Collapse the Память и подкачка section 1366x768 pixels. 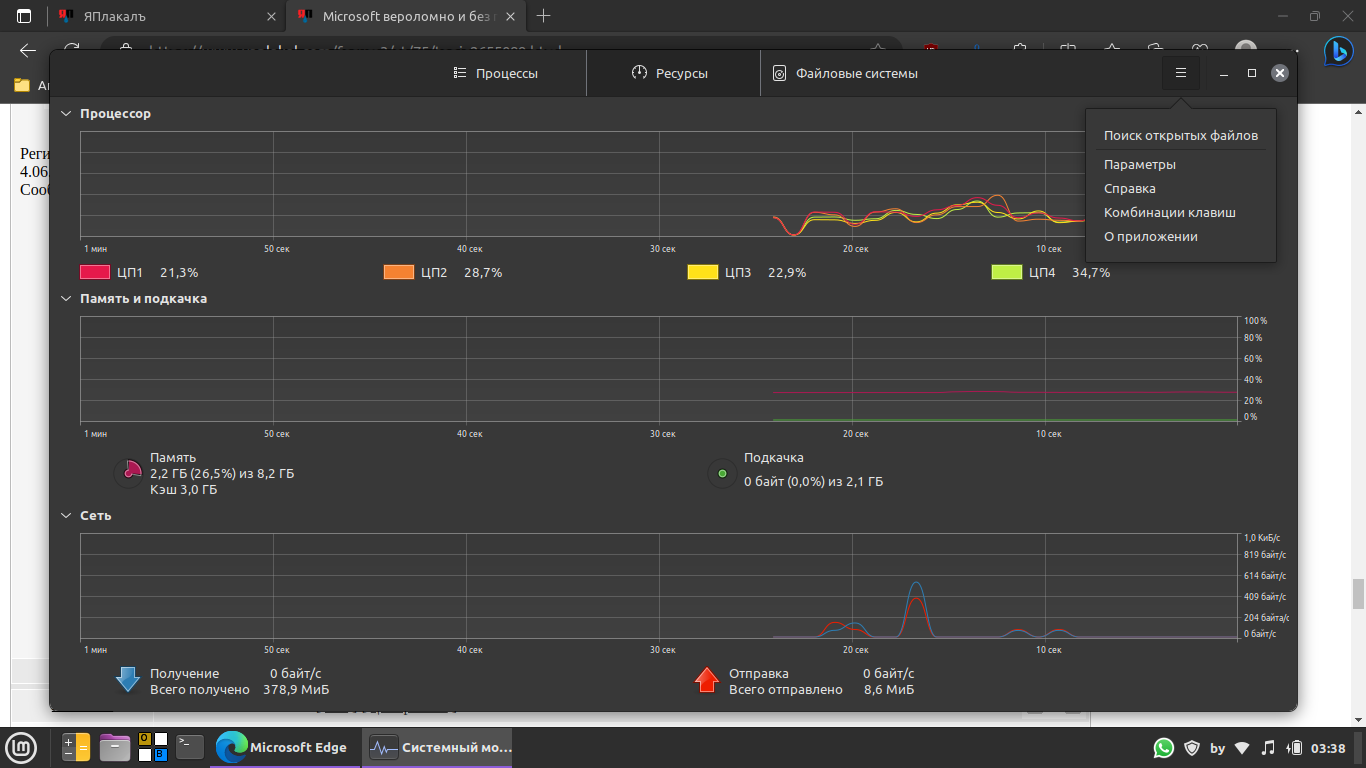(x=67, y=299)
